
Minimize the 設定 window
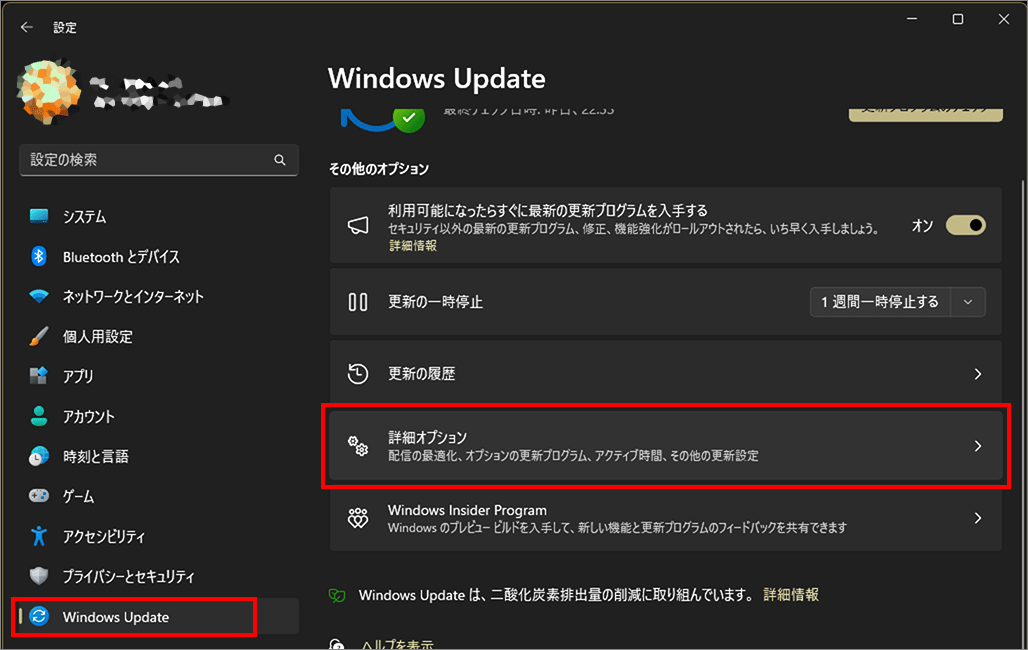pyautogui.click(x=912, y=19)
